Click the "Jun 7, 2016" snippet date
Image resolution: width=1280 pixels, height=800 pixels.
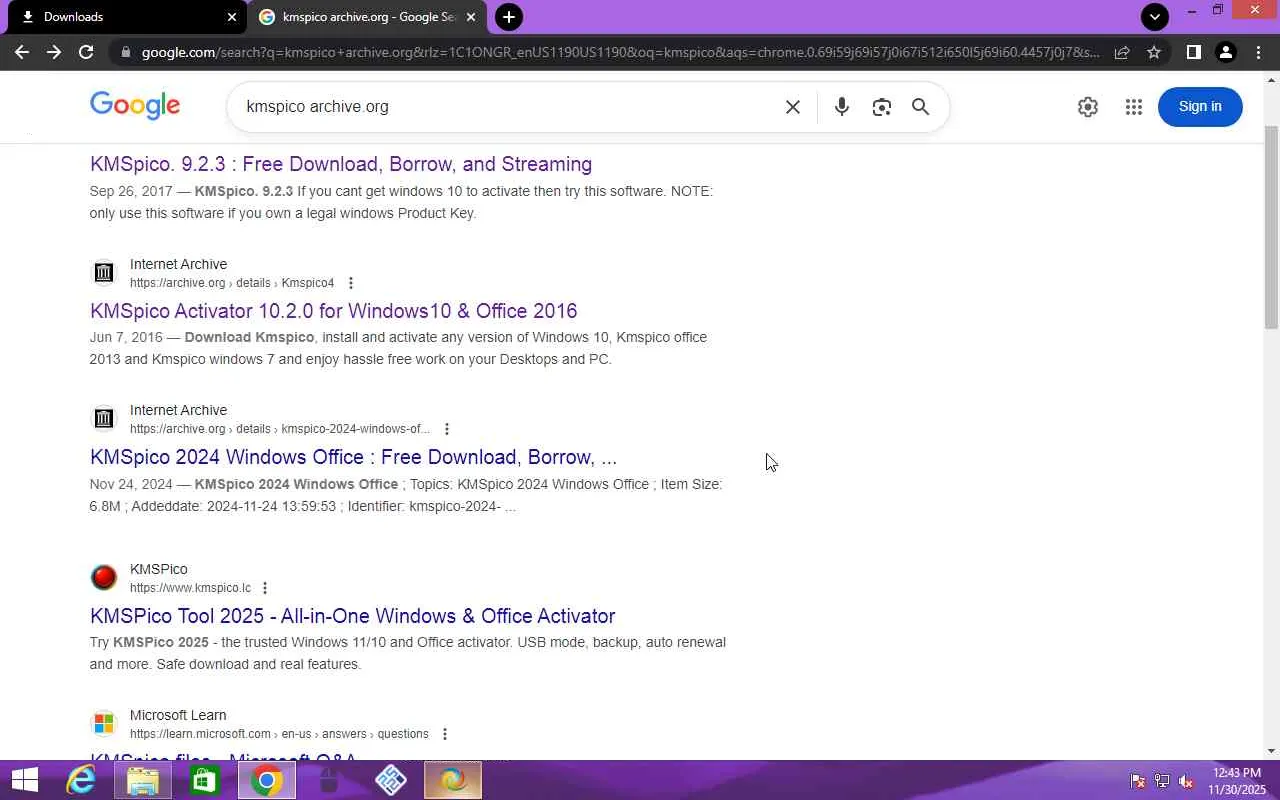(126, 337)
